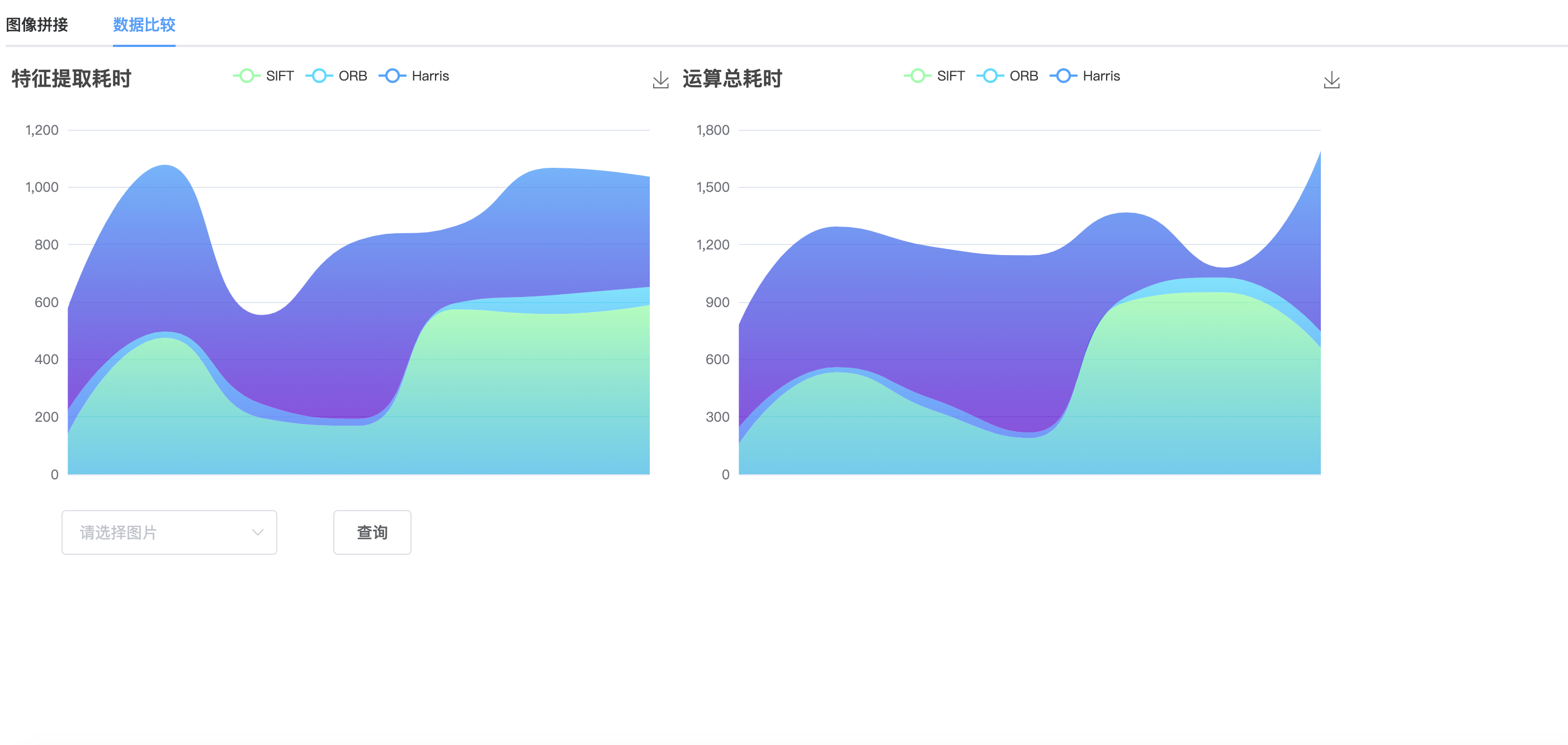Screen dimensions: 1568x745
Task: Click ORB cyan circle marker in right legend
Action: (x=990, y=76)
